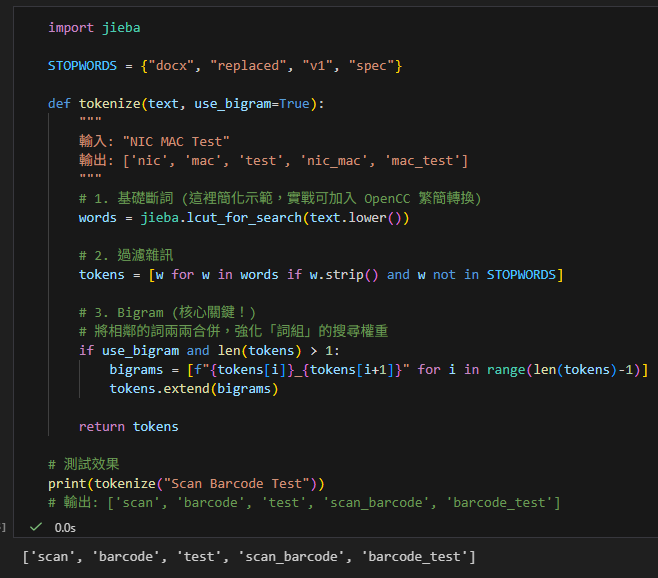Image resolution: width=658 pixels, height=578 pixels.
Task: Click the 0.0s execution time label
Action: pyautogui.click(x=65, y=526)
